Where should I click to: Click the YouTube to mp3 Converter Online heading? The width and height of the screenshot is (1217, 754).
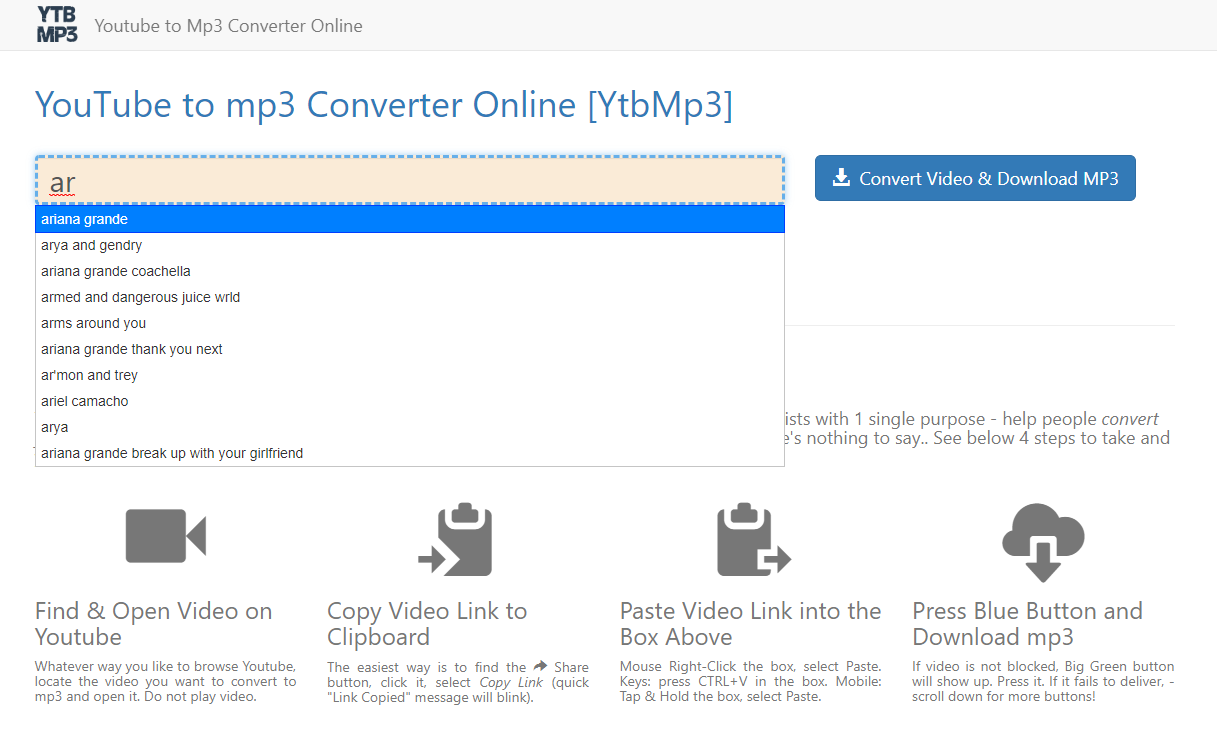[384, 105]
